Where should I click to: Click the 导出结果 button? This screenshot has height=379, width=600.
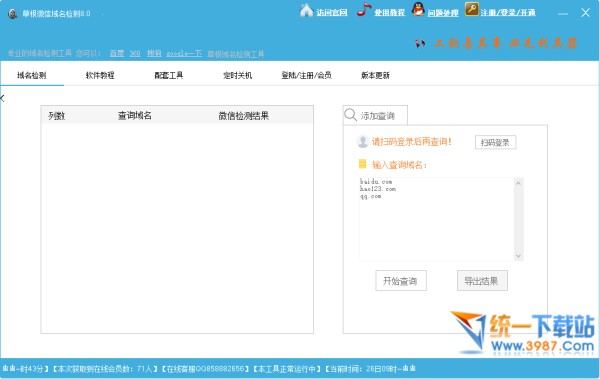pos(482,281)
